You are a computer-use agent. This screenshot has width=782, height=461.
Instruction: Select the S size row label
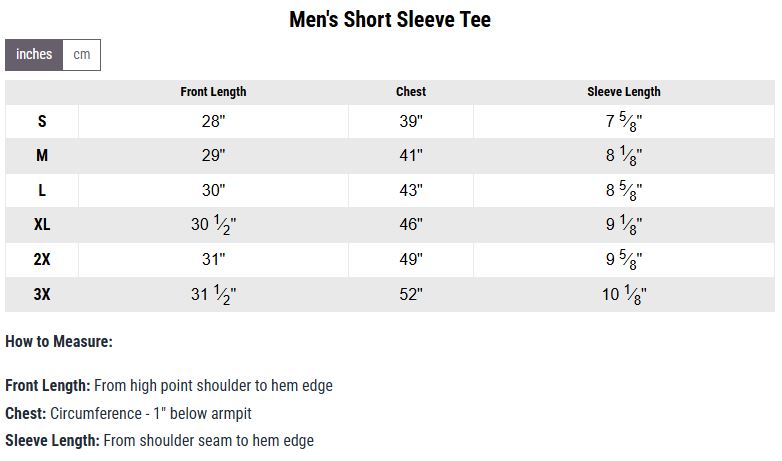pos(42,122)
